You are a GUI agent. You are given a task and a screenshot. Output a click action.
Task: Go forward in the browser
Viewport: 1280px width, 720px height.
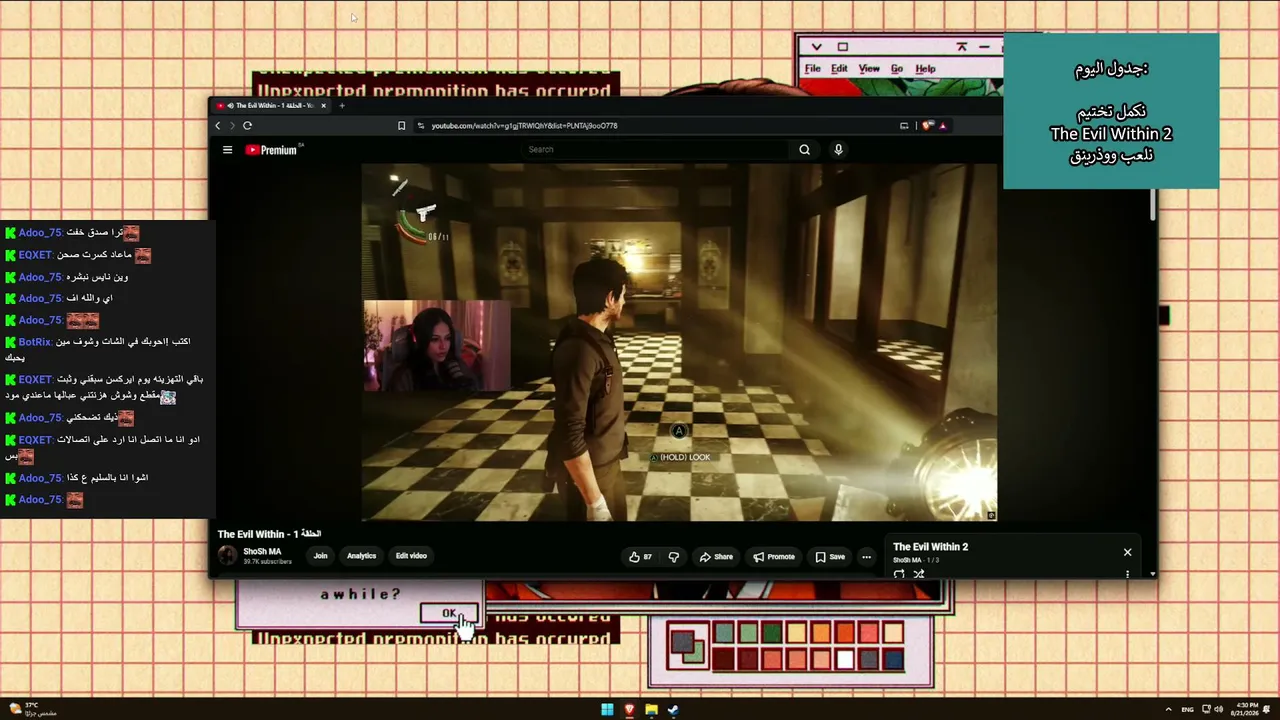[232, 126]
